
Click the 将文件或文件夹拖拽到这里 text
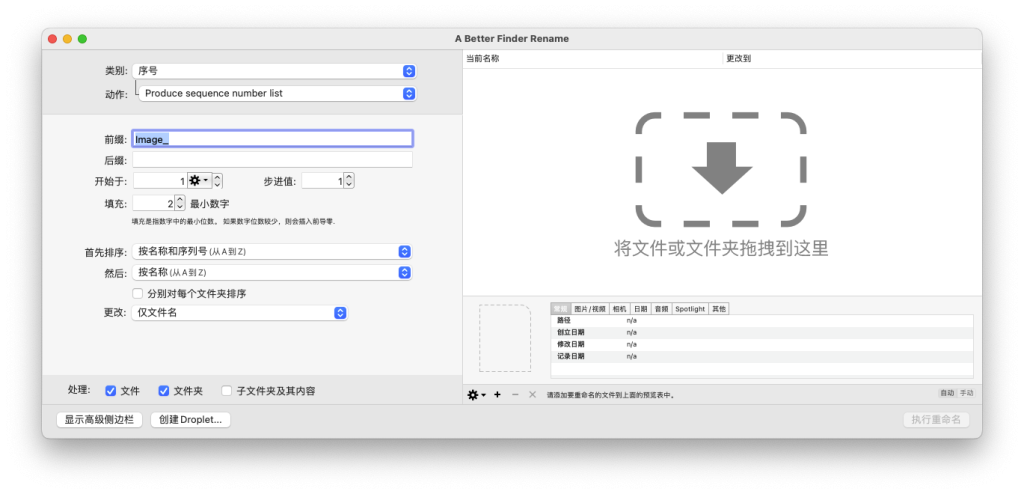point(721,249)
